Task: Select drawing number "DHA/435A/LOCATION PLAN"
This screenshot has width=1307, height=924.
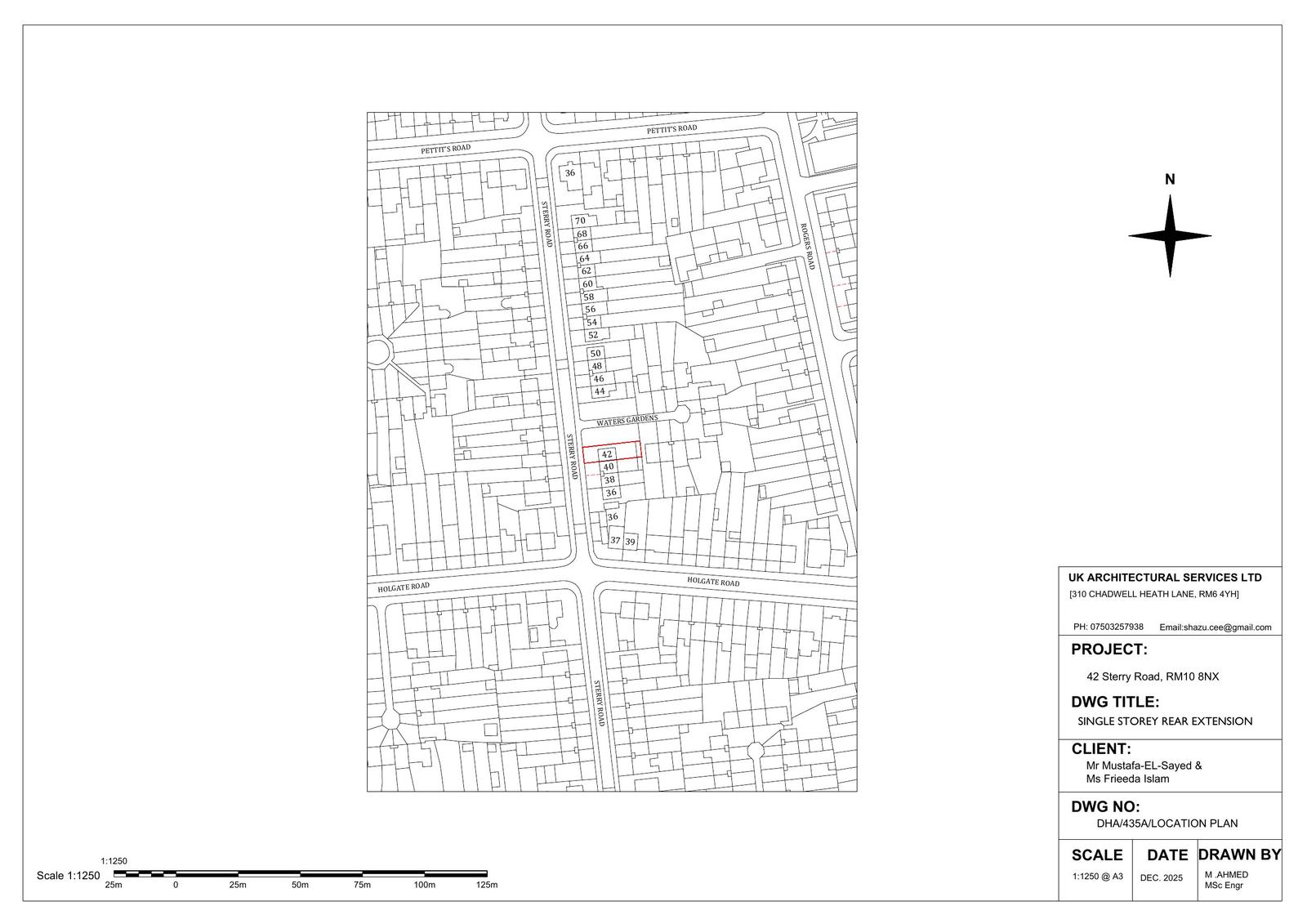Action: (x=1167, y=824)
